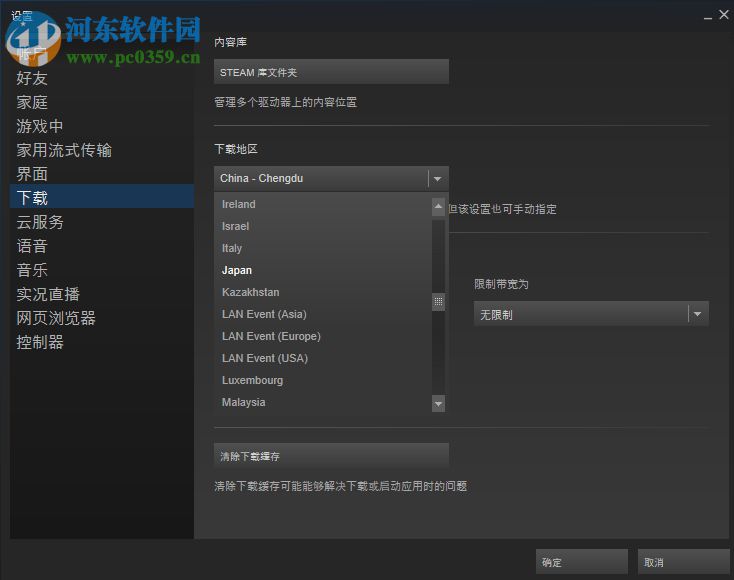Click the region list scroll-up arrow
The image size is (734, 580).
pyautogui.click(x=438, y=206)
